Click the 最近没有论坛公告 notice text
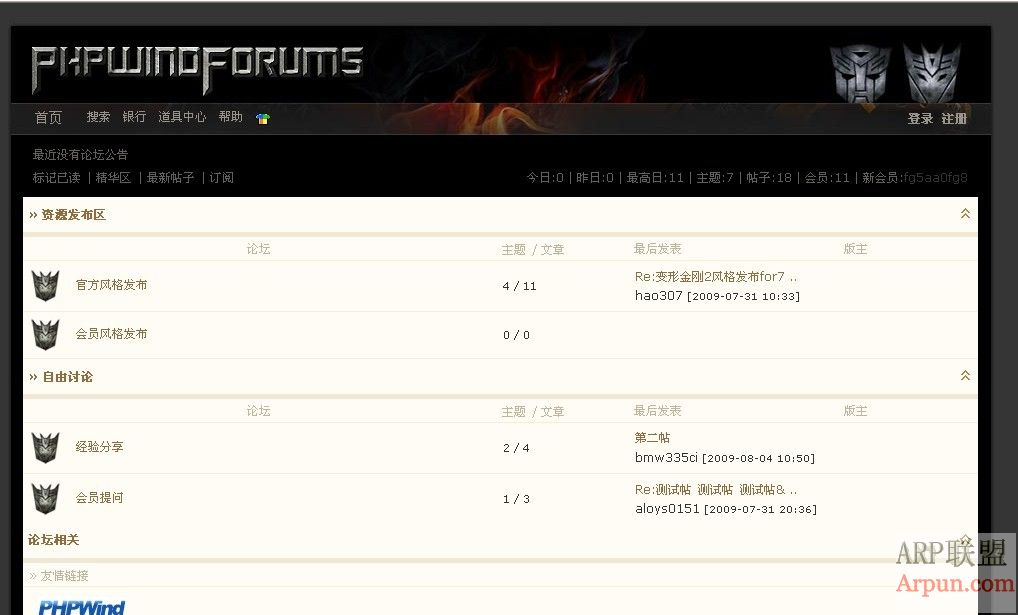Viewport: 1018px width, 615px height. (81, 155)
